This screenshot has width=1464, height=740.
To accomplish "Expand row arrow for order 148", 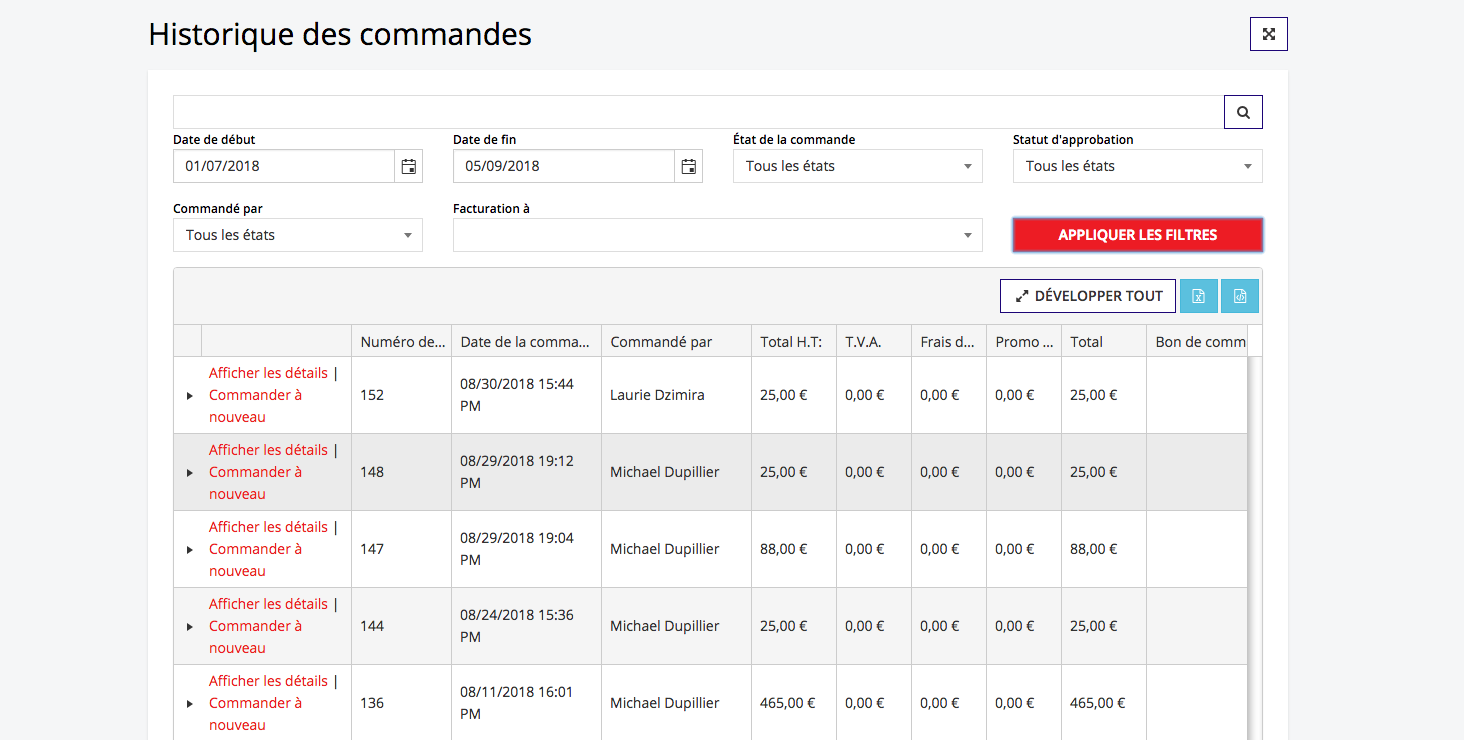I will pyautogui.click(x=189, y=473).
